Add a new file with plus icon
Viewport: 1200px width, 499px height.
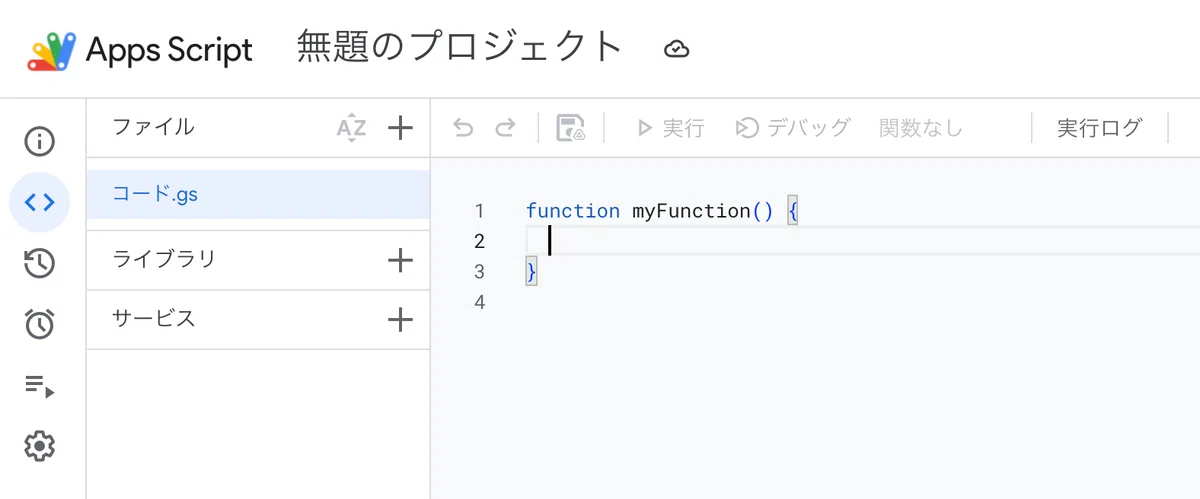click(x=400, y=128)
